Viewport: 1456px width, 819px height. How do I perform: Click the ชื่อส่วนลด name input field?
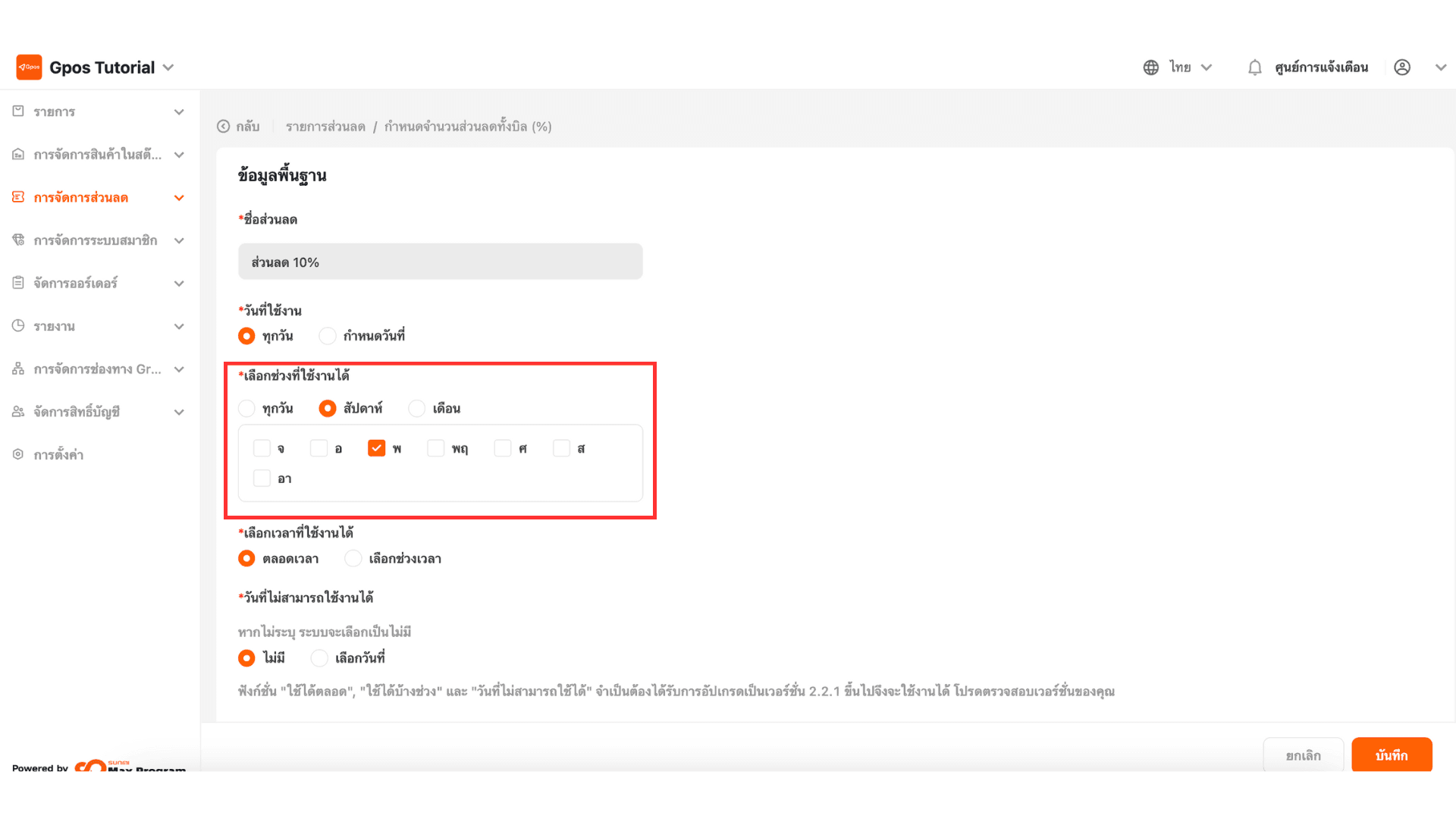[x=440, y=262]
